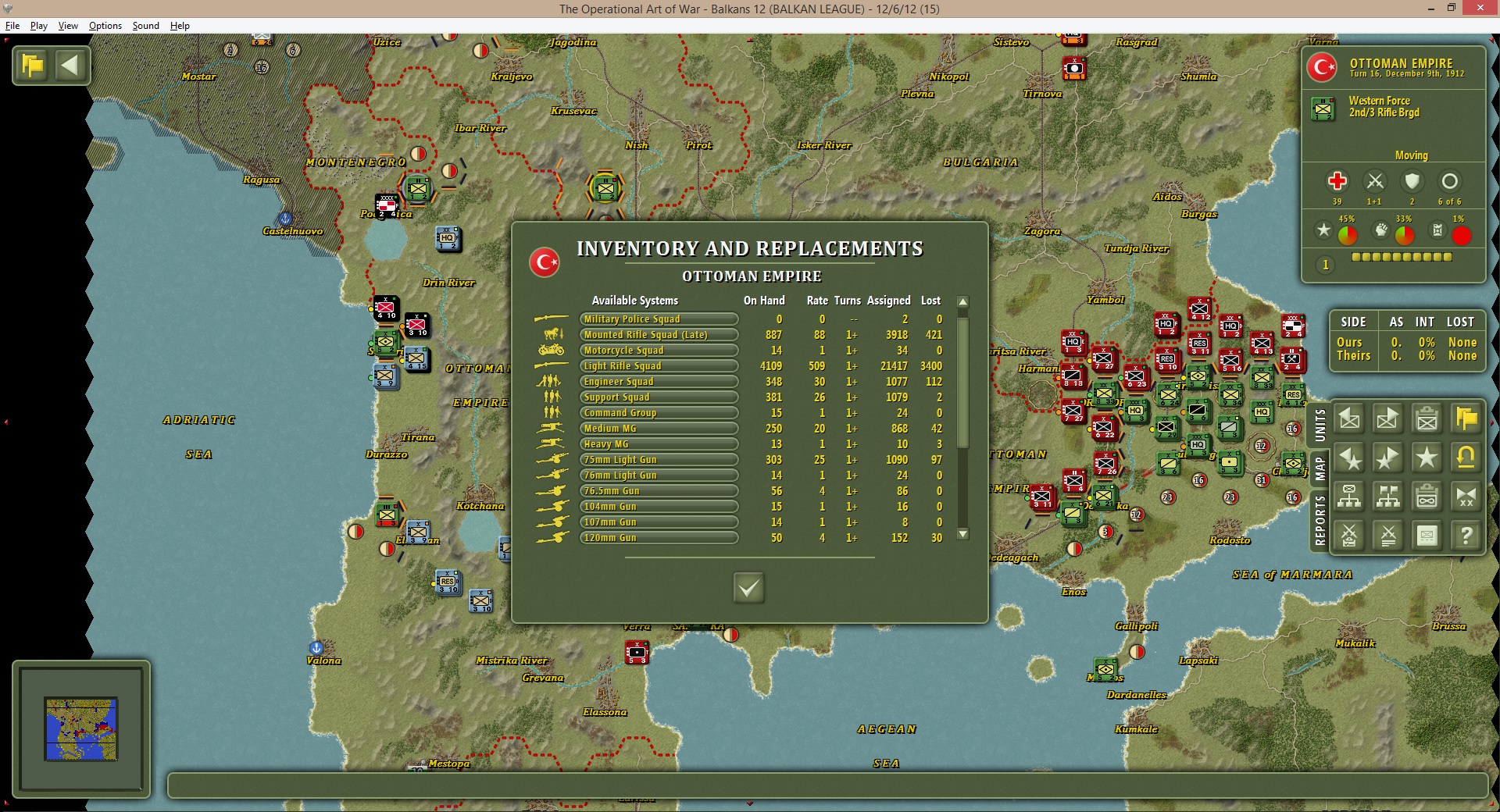Click the star proficiency icon
This screenshot has width=1500, height=812.
pyautogui.click(x=1323, y=230)
